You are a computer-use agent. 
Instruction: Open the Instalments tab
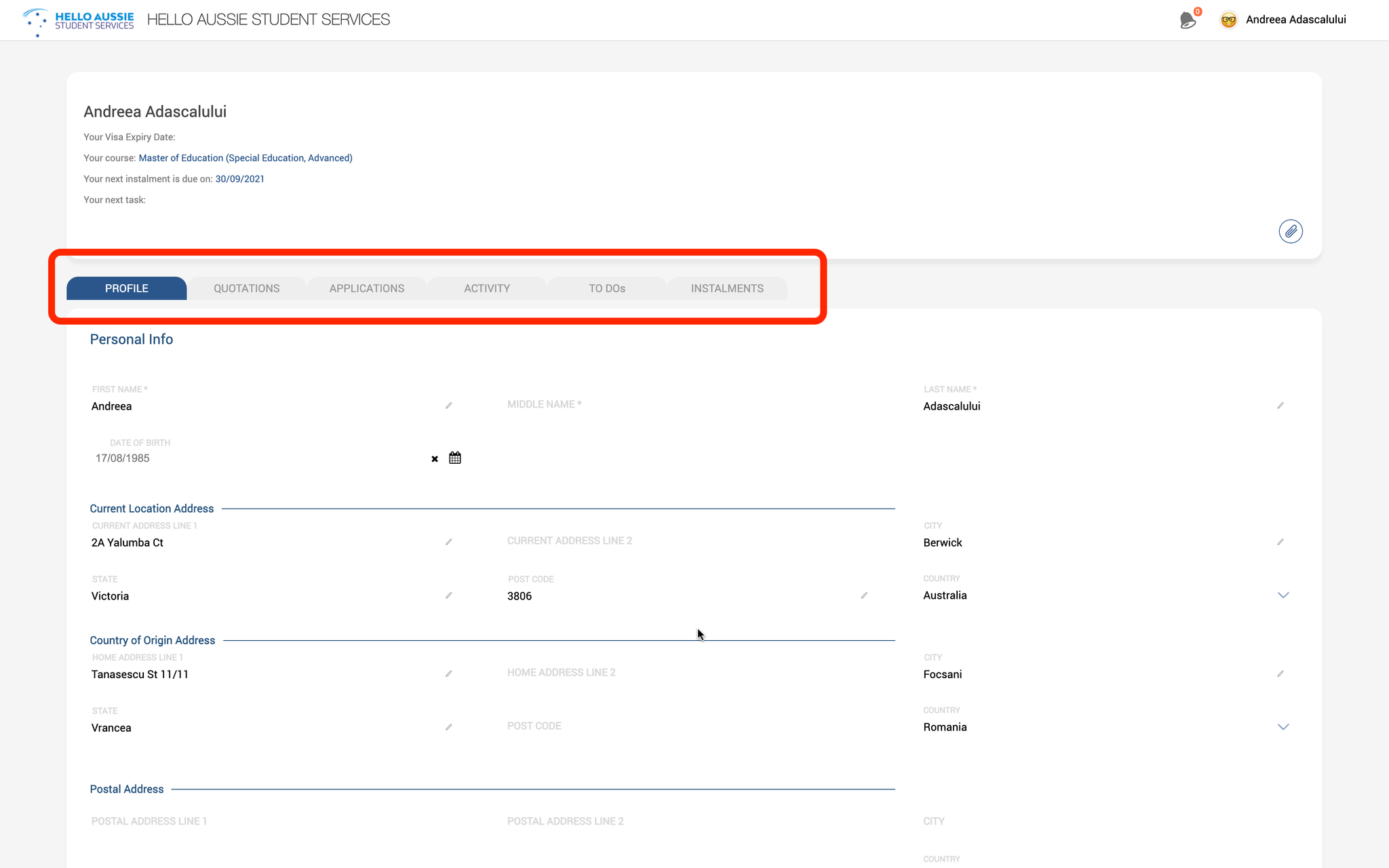tap(727, 288)
